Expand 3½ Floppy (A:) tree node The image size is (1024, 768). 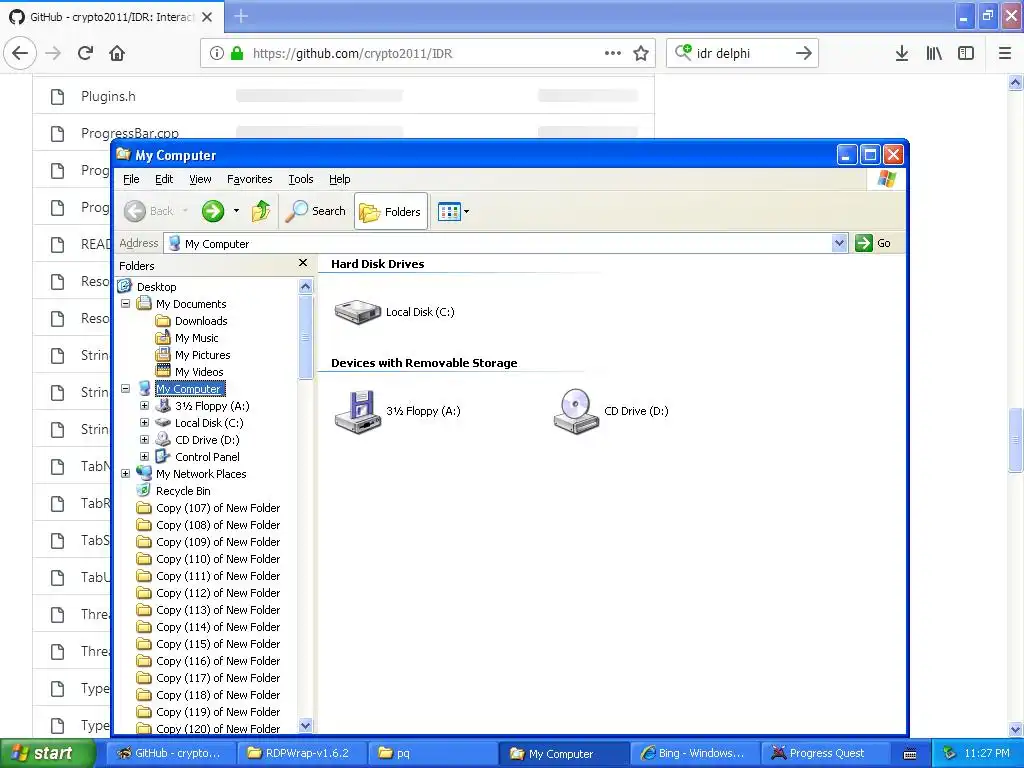(144, 406)
